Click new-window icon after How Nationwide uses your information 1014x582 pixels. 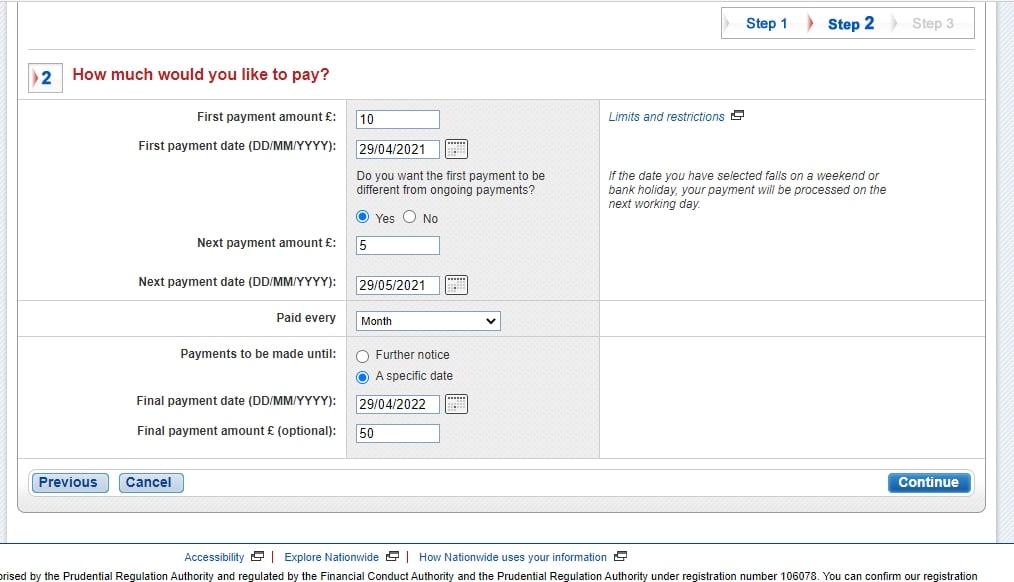[x=620, y=557]
